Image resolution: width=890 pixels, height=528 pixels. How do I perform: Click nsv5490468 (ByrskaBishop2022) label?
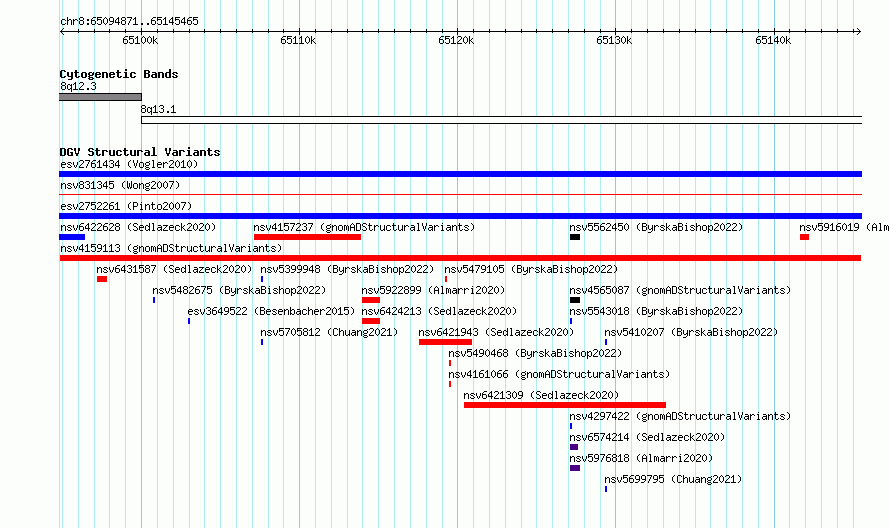point(535,353)
